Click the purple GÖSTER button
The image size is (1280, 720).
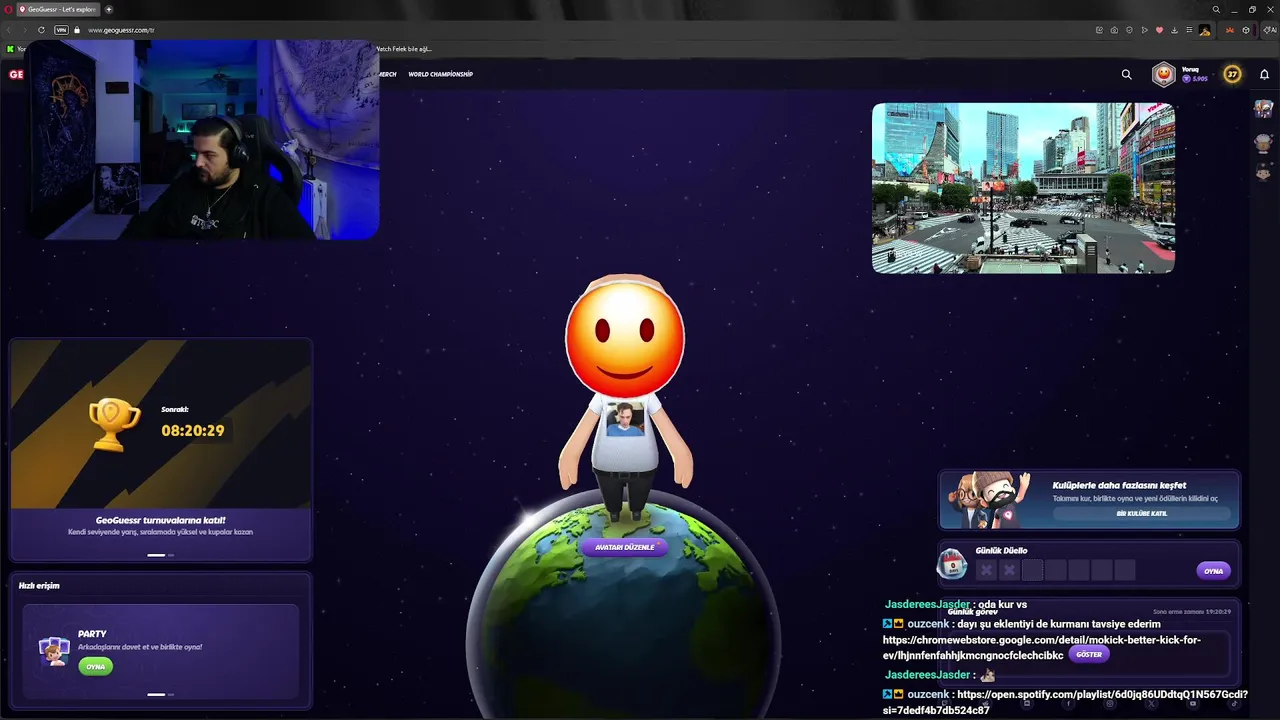(x=1089, y=654)
